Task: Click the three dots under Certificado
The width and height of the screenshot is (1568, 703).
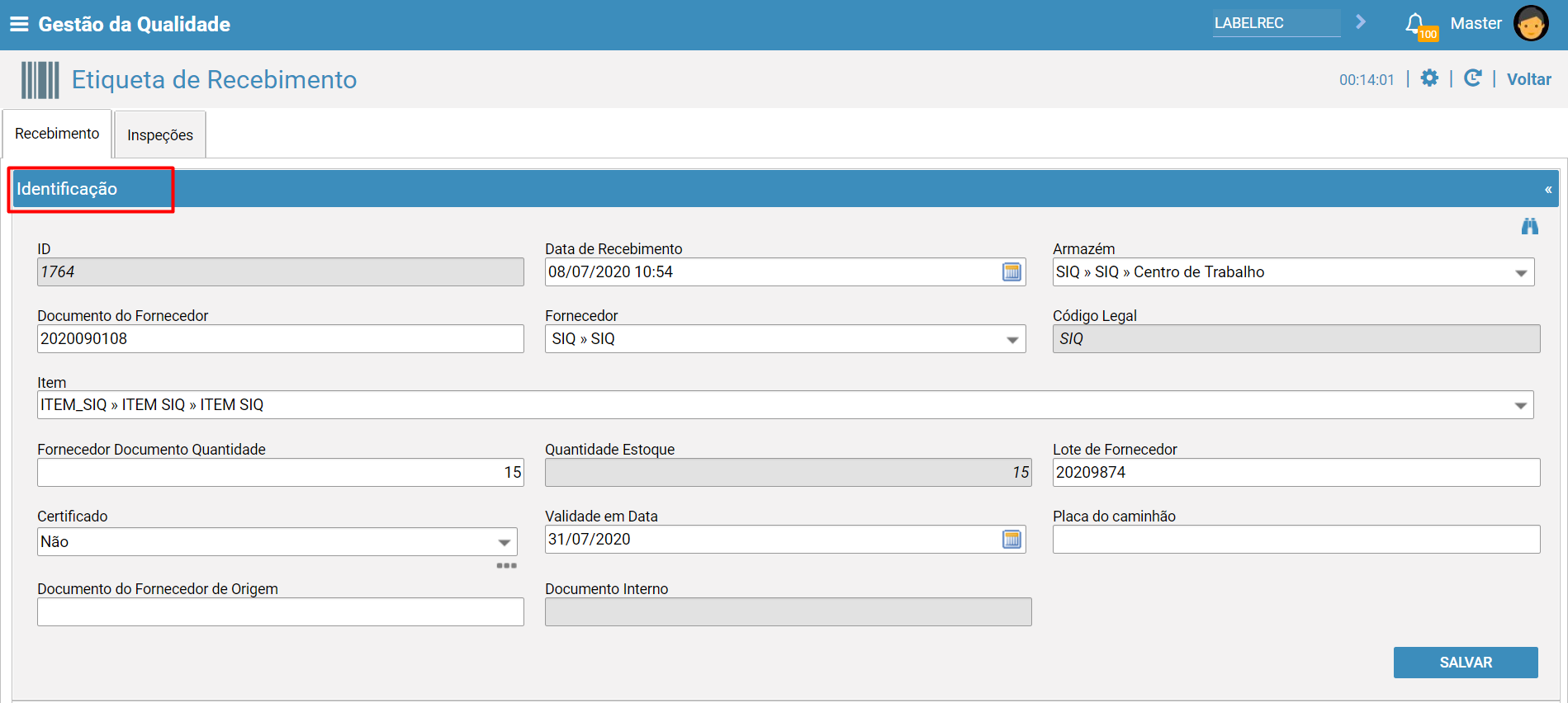Action: point(507,566)
